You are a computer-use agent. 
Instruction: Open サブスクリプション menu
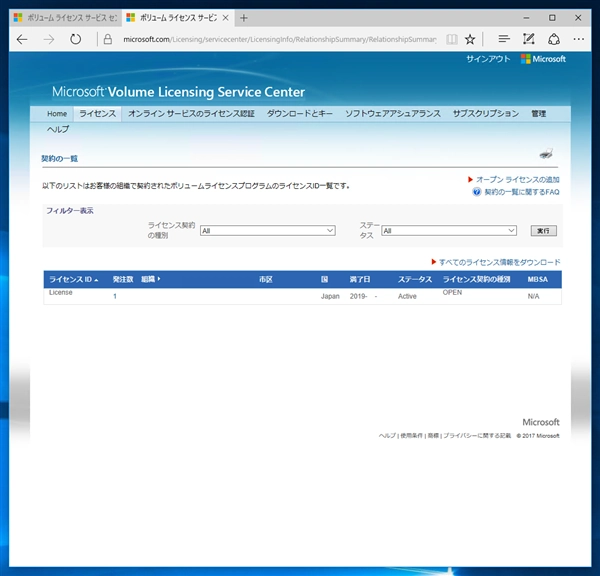(486, 114)
